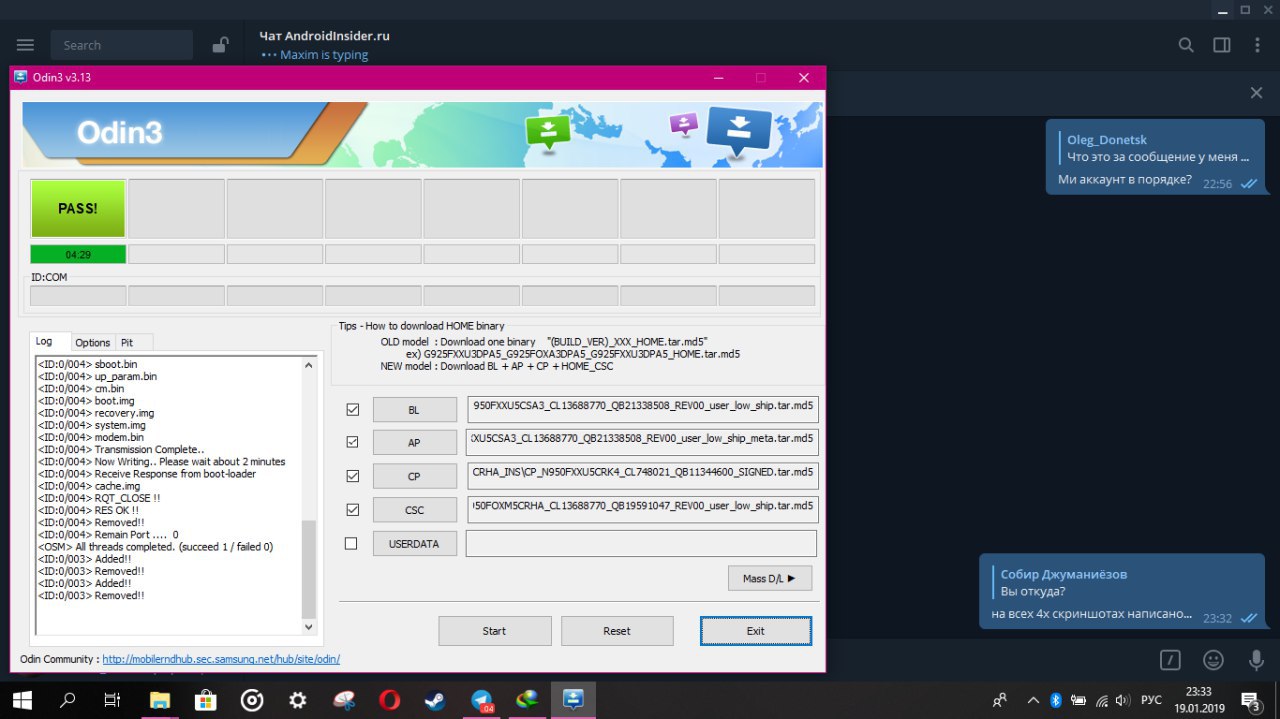This screenshot has width=1280, height=719.
Task: Click the CSC file button
Action: [x=415, y=510]
